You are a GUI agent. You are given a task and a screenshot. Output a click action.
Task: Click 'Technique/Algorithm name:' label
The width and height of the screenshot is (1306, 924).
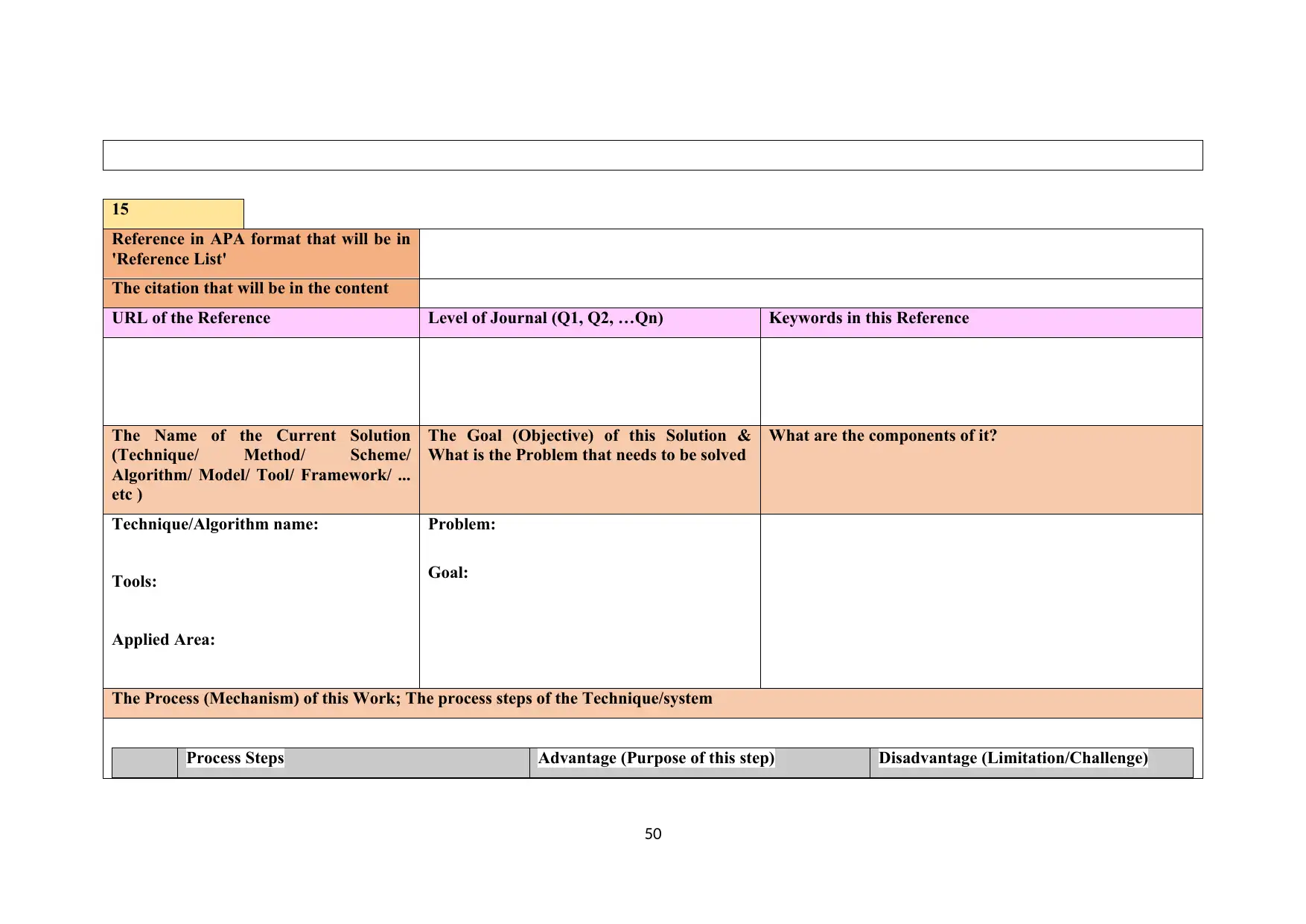pyautogui.click(x=215, y=524)
